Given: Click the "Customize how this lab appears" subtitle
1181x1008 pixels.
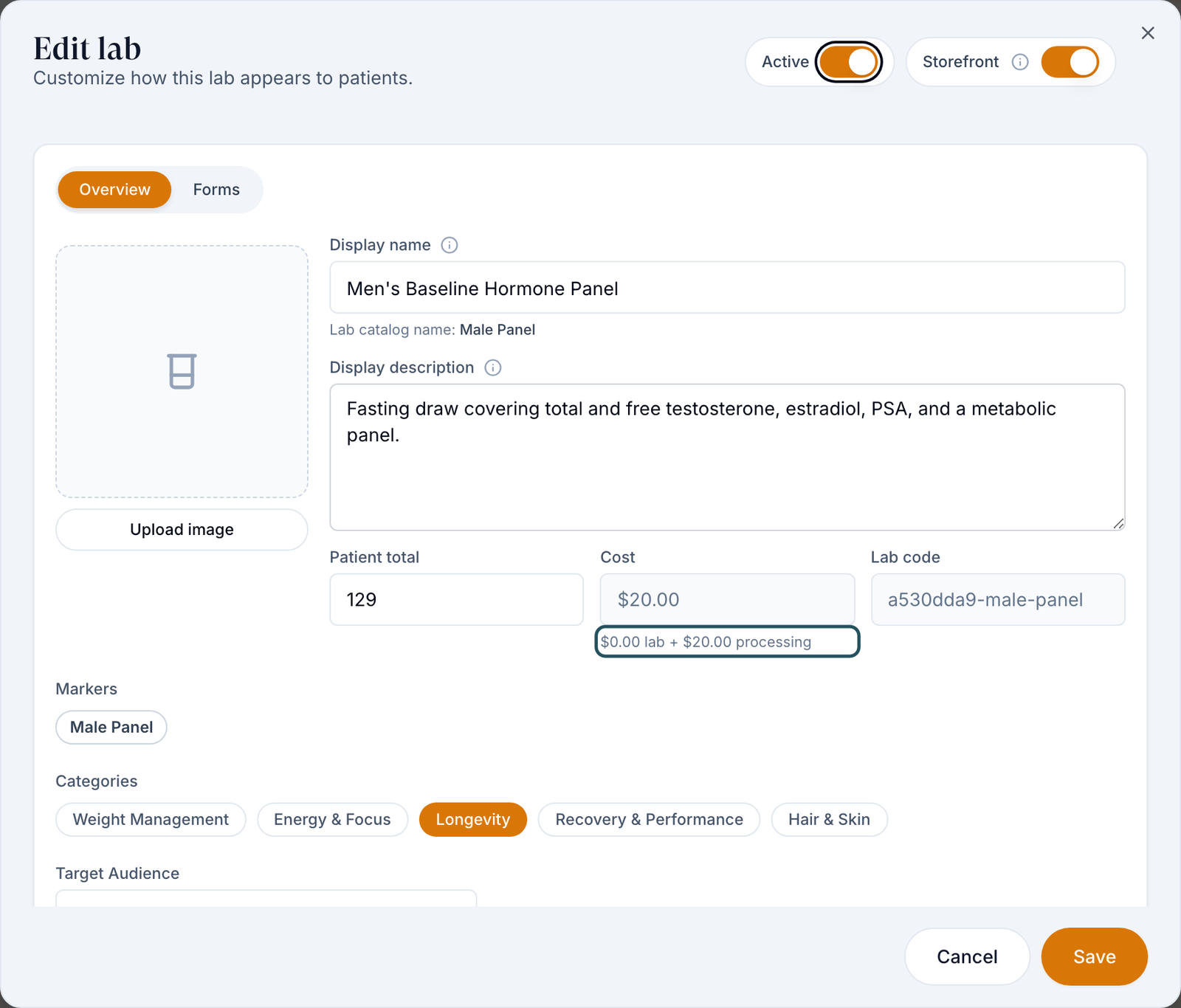Looking at the screenshot, I should [x=223, y=78].
